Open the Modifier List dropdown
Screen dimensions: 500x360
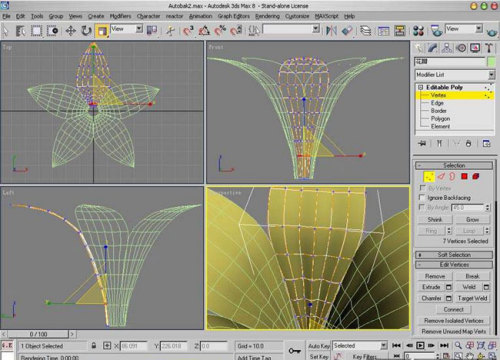[455, 75]
